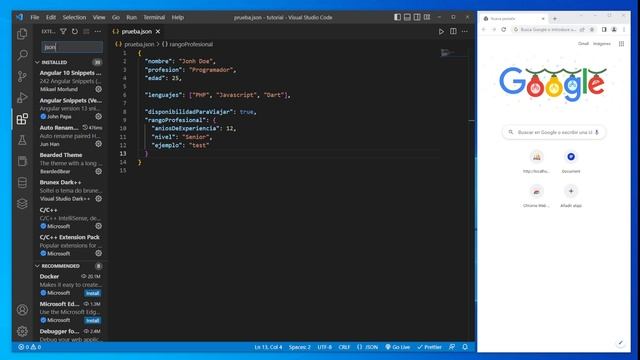Viewport: 640px width, 360px height.
Task: Open editor more actions ellipsis
Action: [x=464, y=31]
